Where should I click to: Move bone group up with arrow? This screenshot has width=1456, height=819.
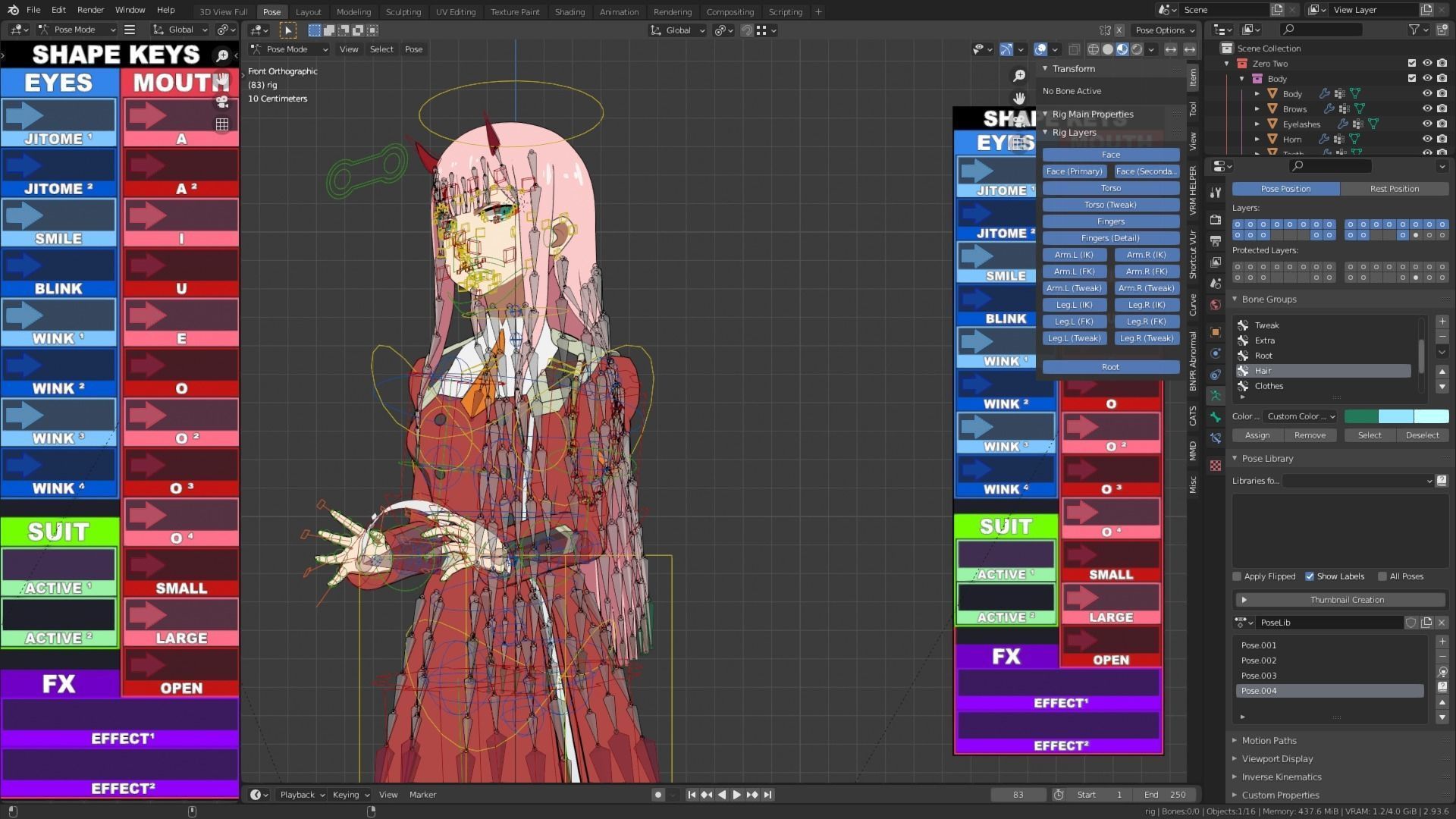(x=1442, y=372)
